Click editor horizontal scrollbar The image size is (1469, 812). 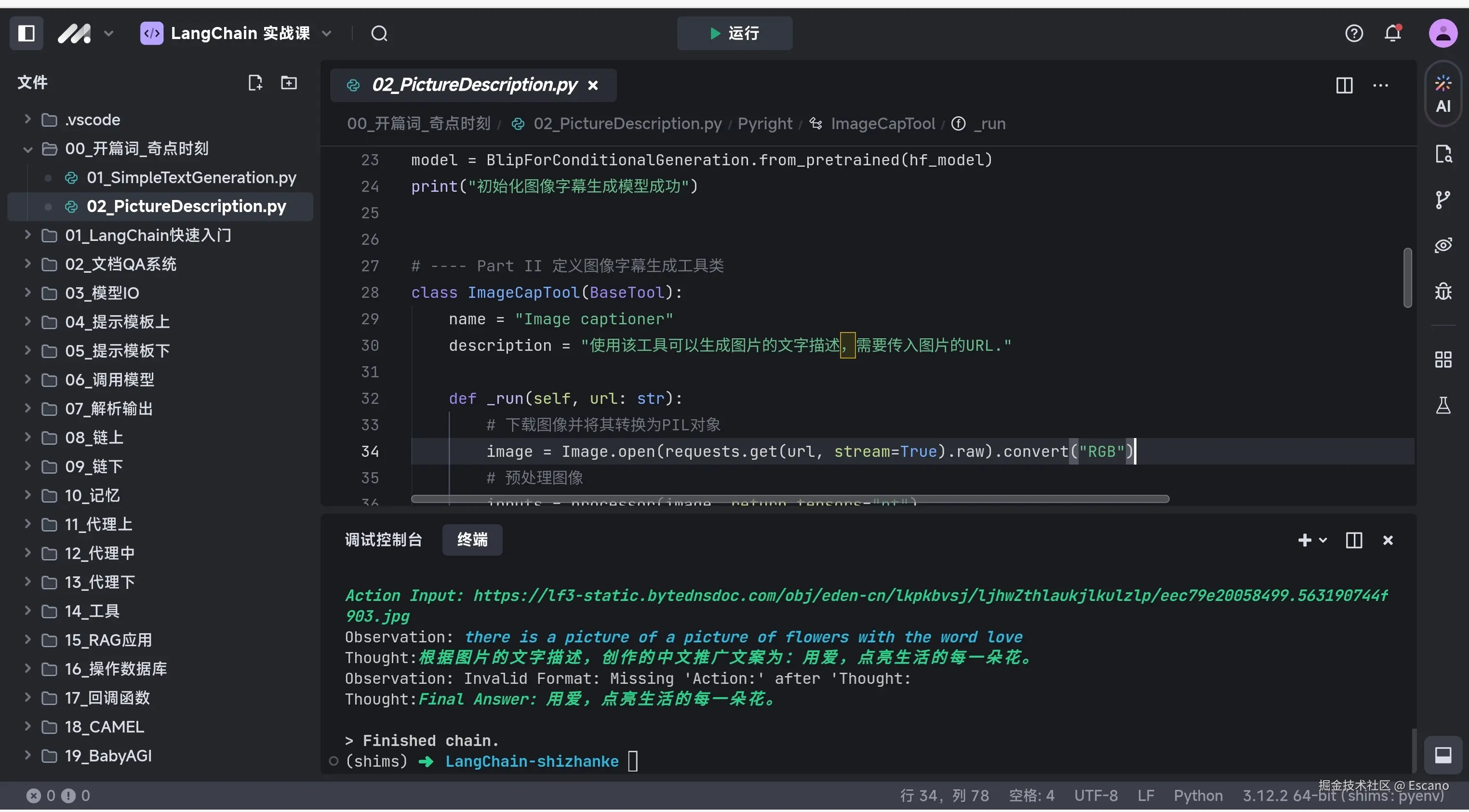click(790, 500)
